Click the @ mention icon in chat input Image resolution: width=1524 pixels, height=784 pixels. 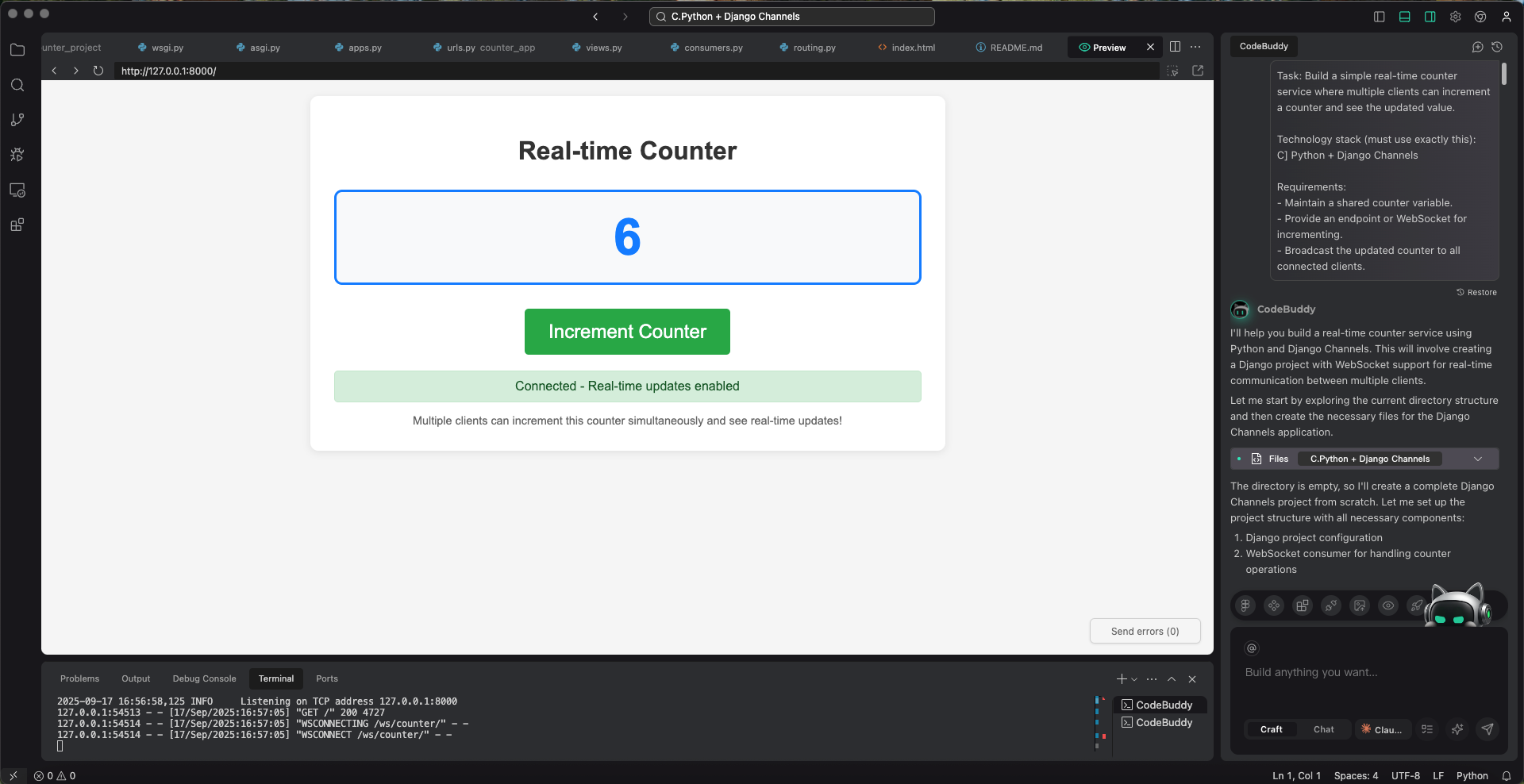[1252, 648]
